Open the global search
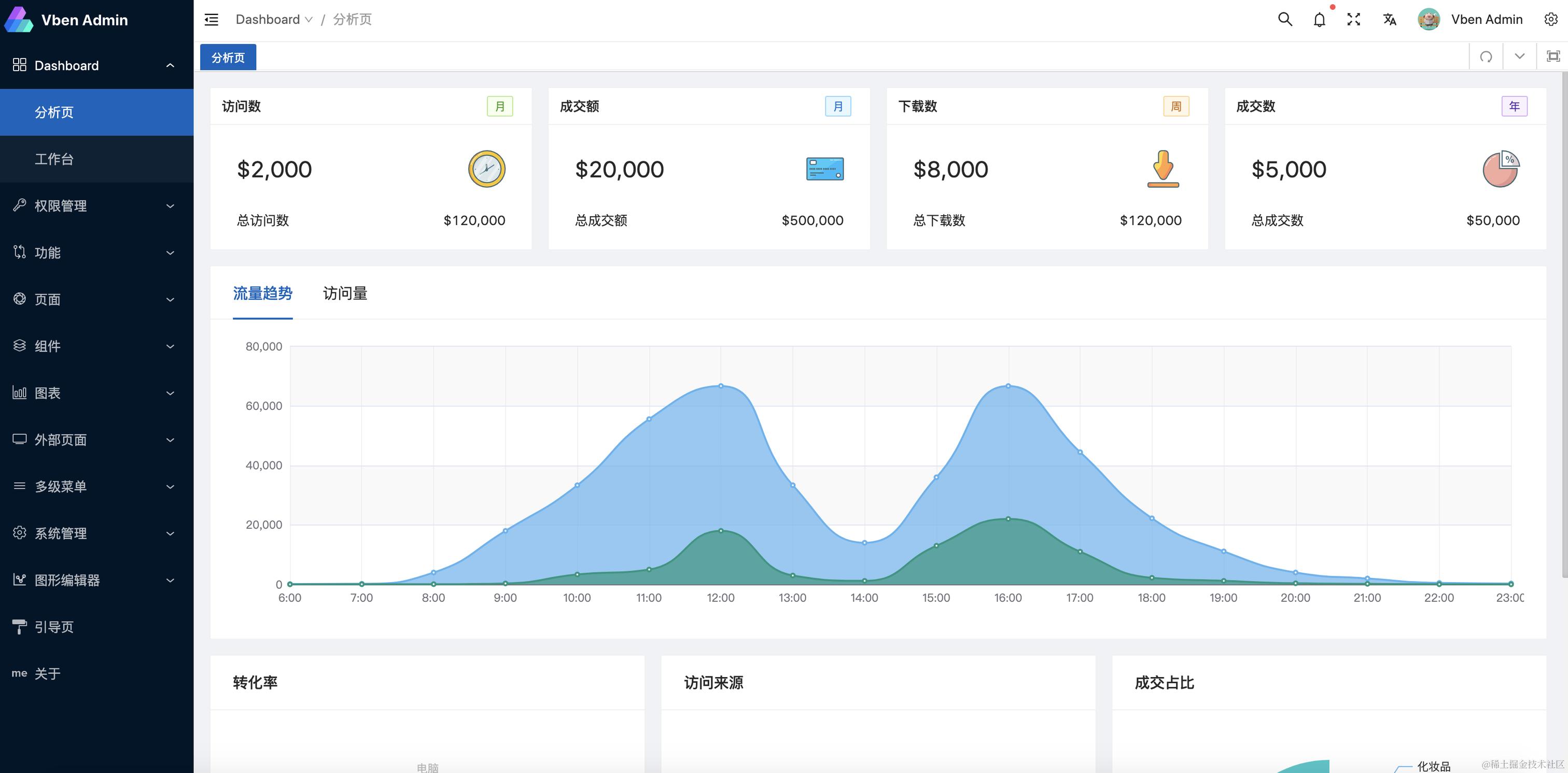Screen dimensions: 1568x773 (x=1284, y=19)
